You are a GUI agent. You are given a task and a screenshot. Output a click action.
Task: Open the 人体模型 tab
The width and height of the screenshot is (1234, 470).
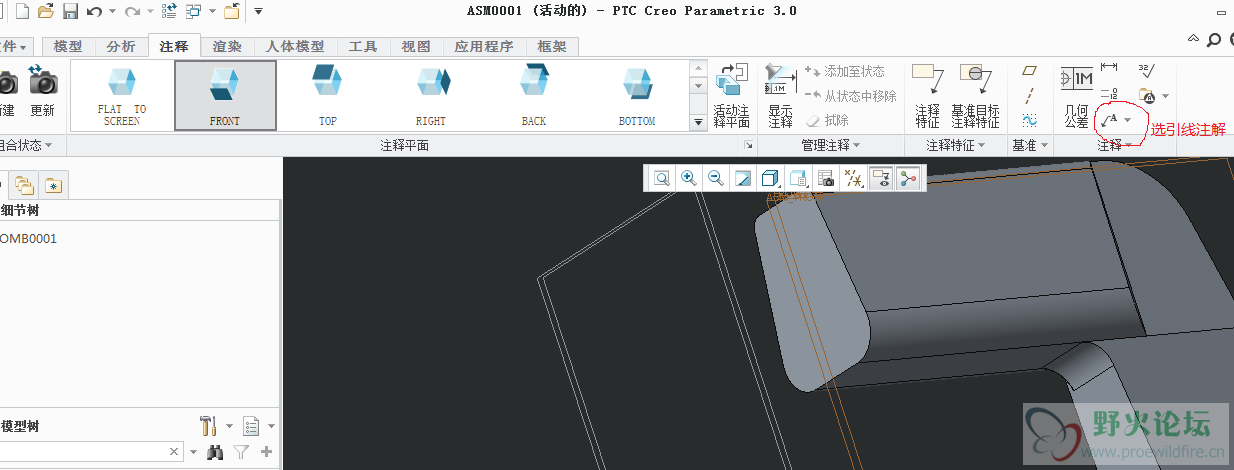tap(295, 46)
